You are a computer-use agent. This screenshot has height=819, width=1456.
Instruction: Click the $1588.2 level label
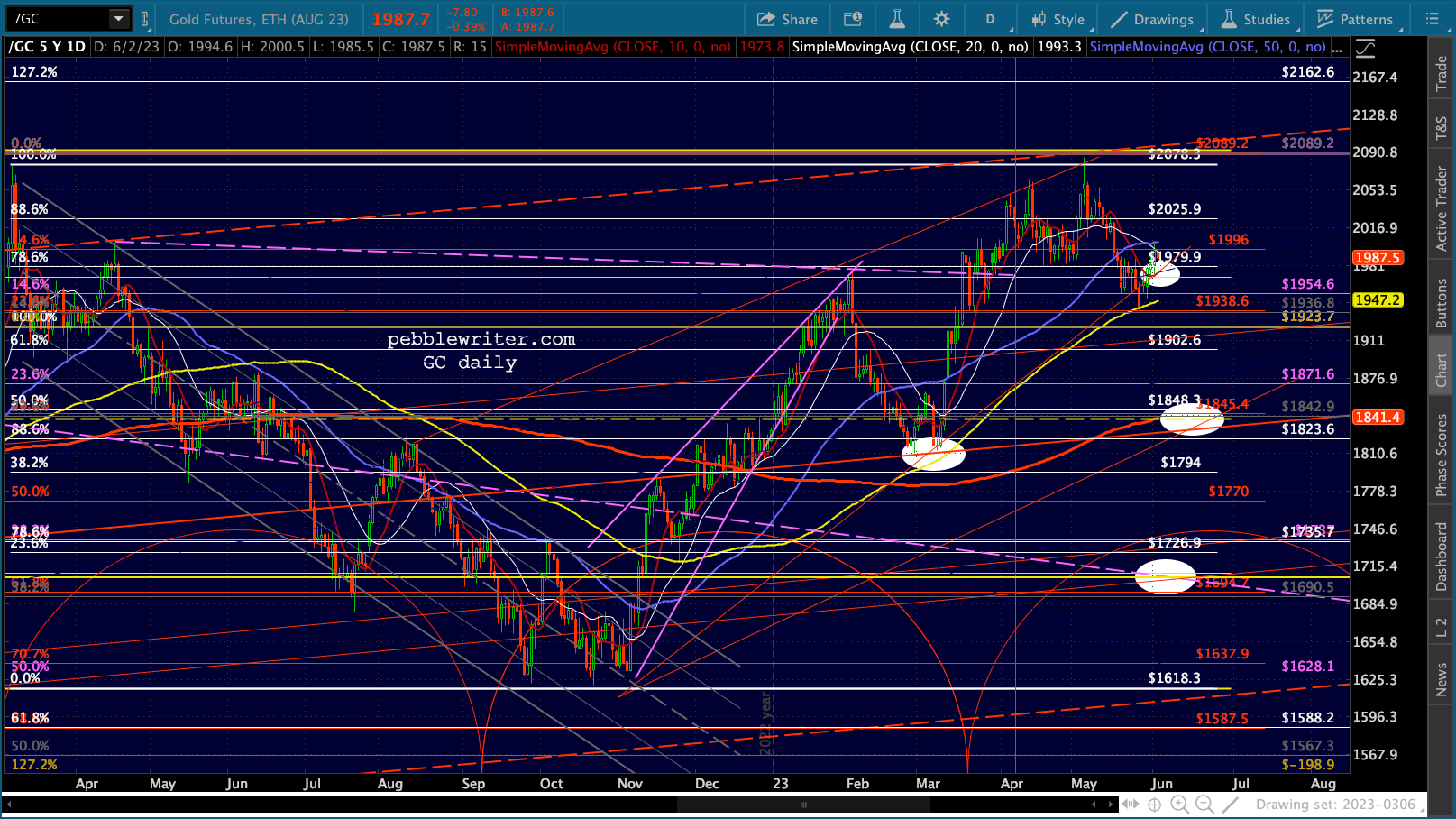[x=1308, y=718]
